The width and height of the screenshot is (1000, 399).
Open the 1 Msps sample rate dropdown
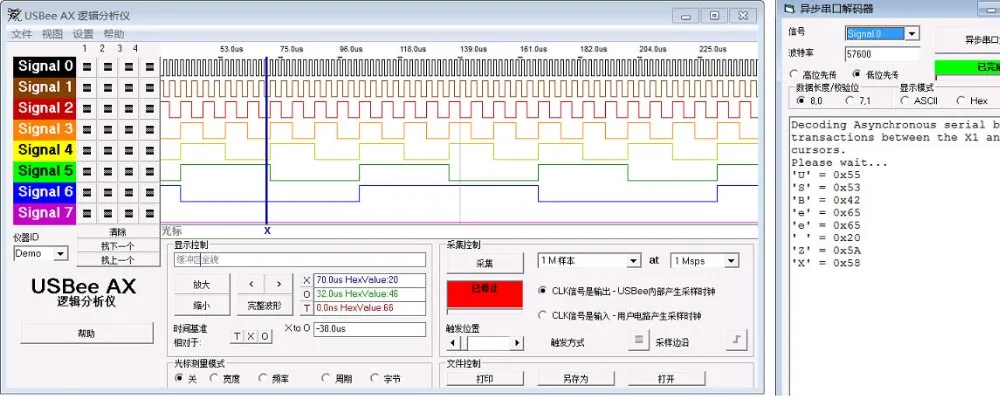coord(731,261)
